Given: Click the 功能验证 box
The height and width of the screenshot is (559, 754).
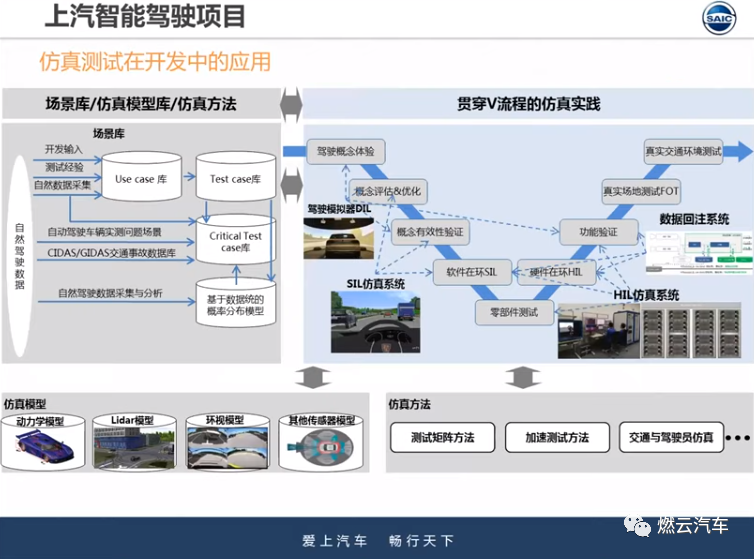Looking at the screenshot, I should click(599, 232).
